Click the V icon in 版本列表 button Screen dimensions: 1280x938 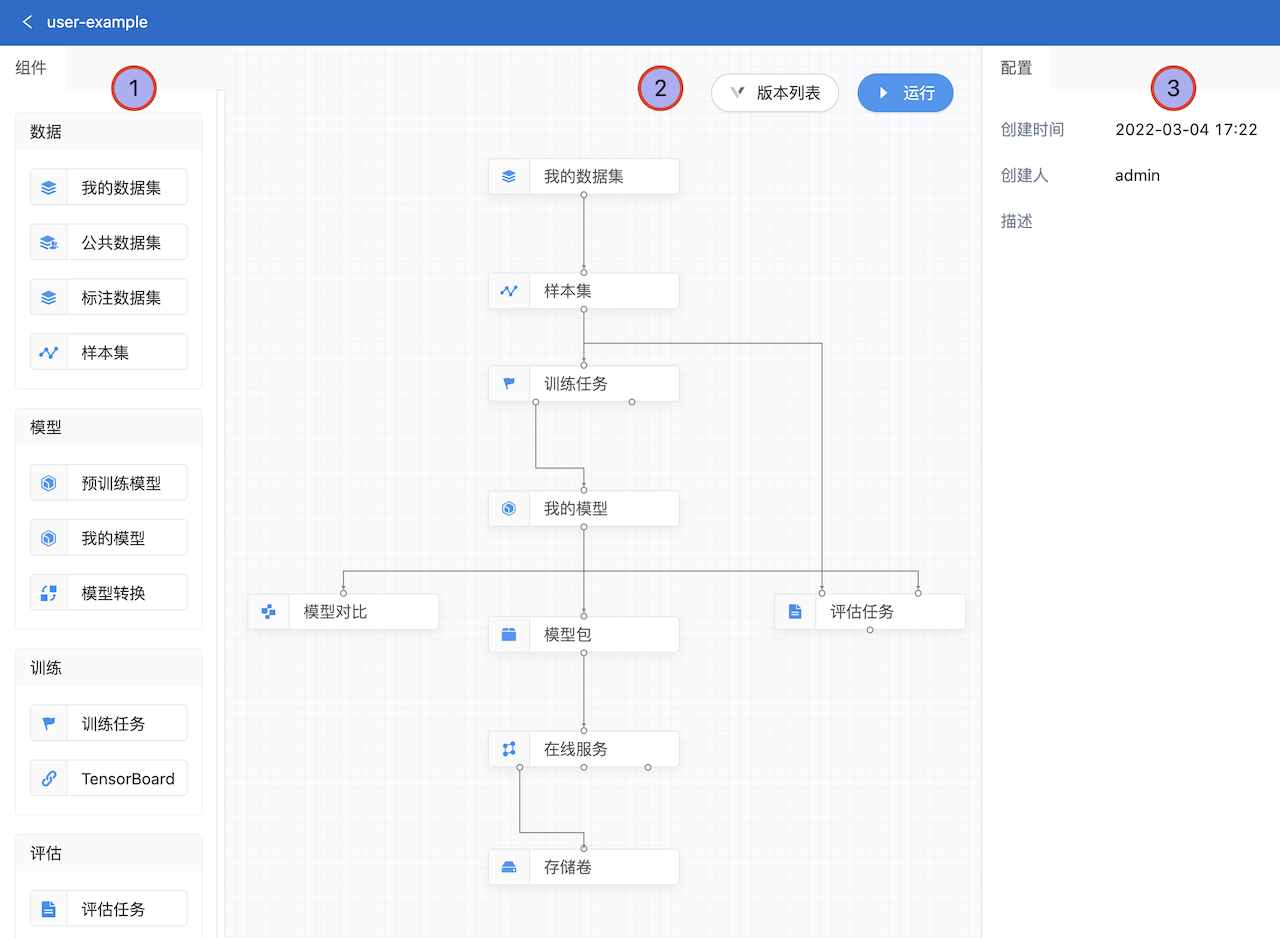(x=738, y=93)
